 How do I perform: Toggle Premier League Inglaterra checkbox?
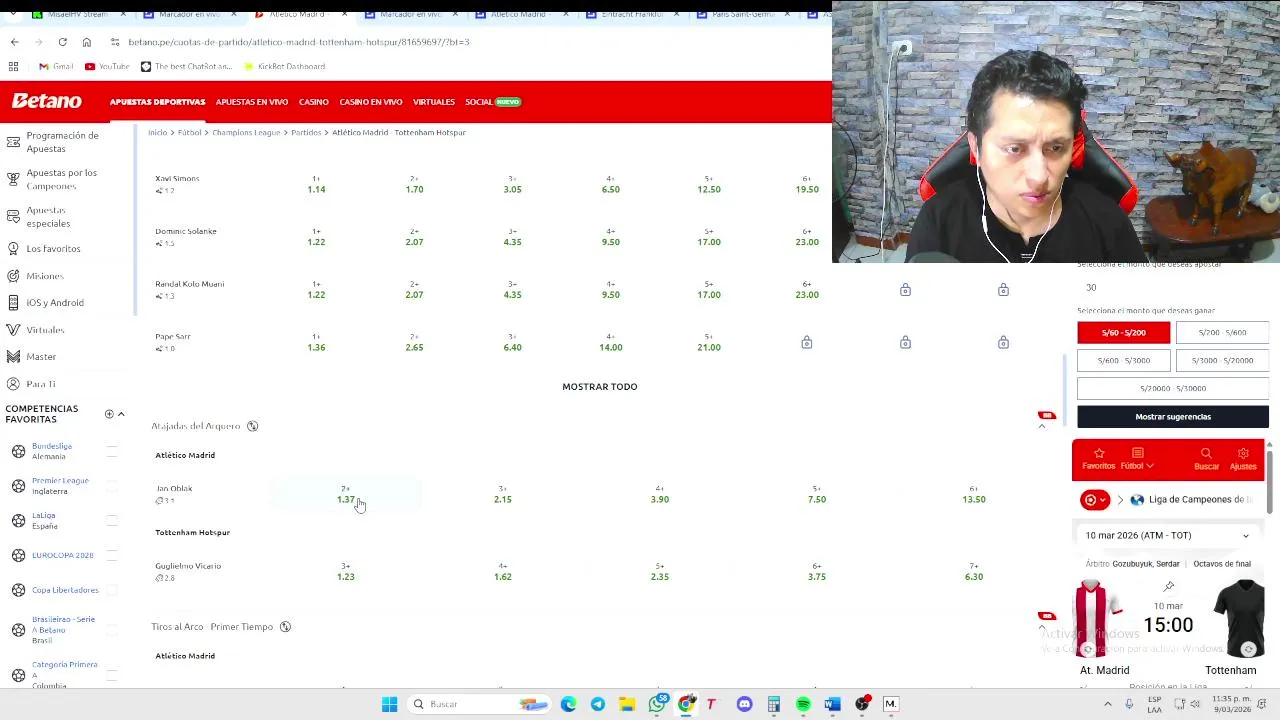pos(112,486)
